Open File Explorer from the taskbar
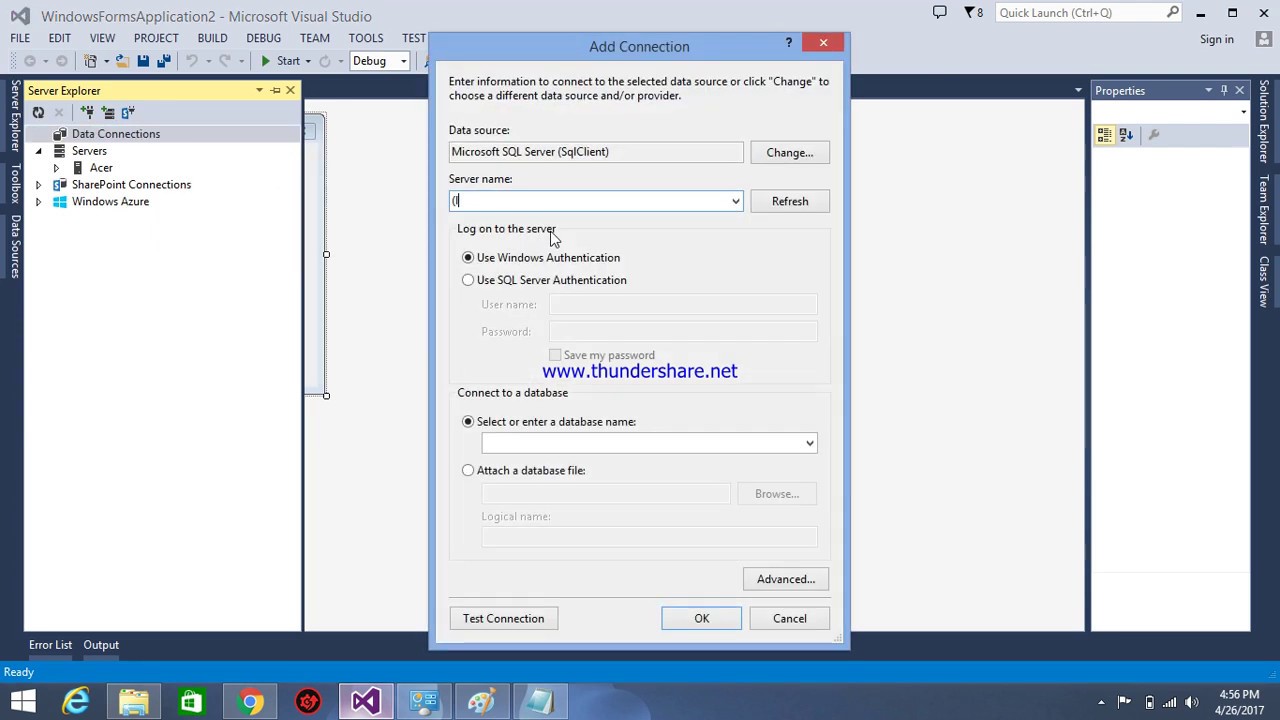This screenshot has height=720, width=1280. click(134, 701)
